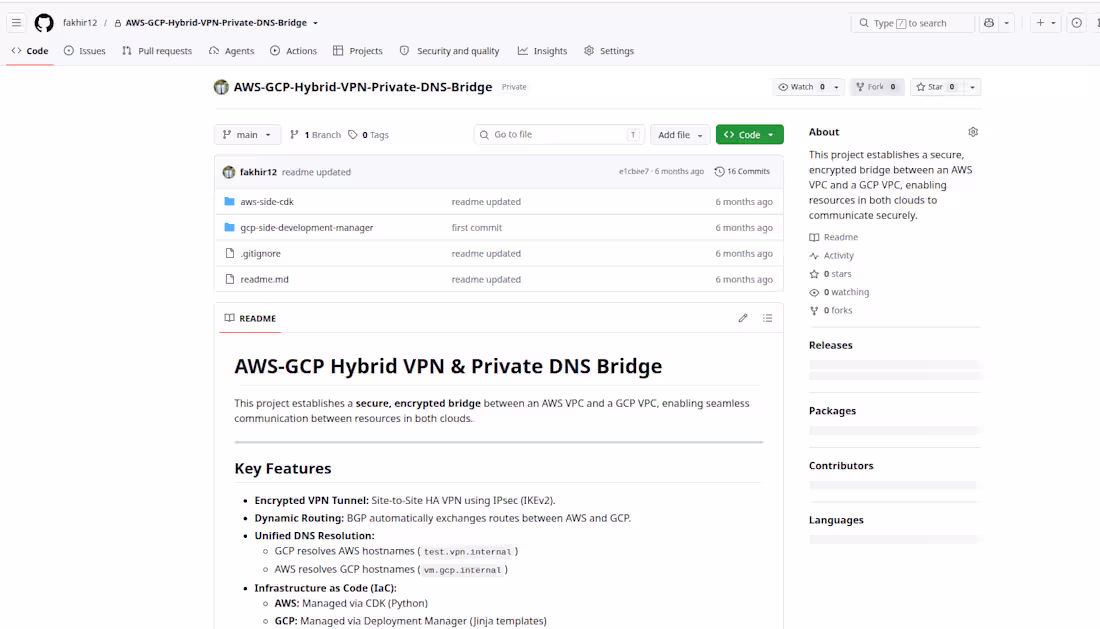
Task: Open the repository Settings tab
Action: pyautogui.click(x=609, y=51)
